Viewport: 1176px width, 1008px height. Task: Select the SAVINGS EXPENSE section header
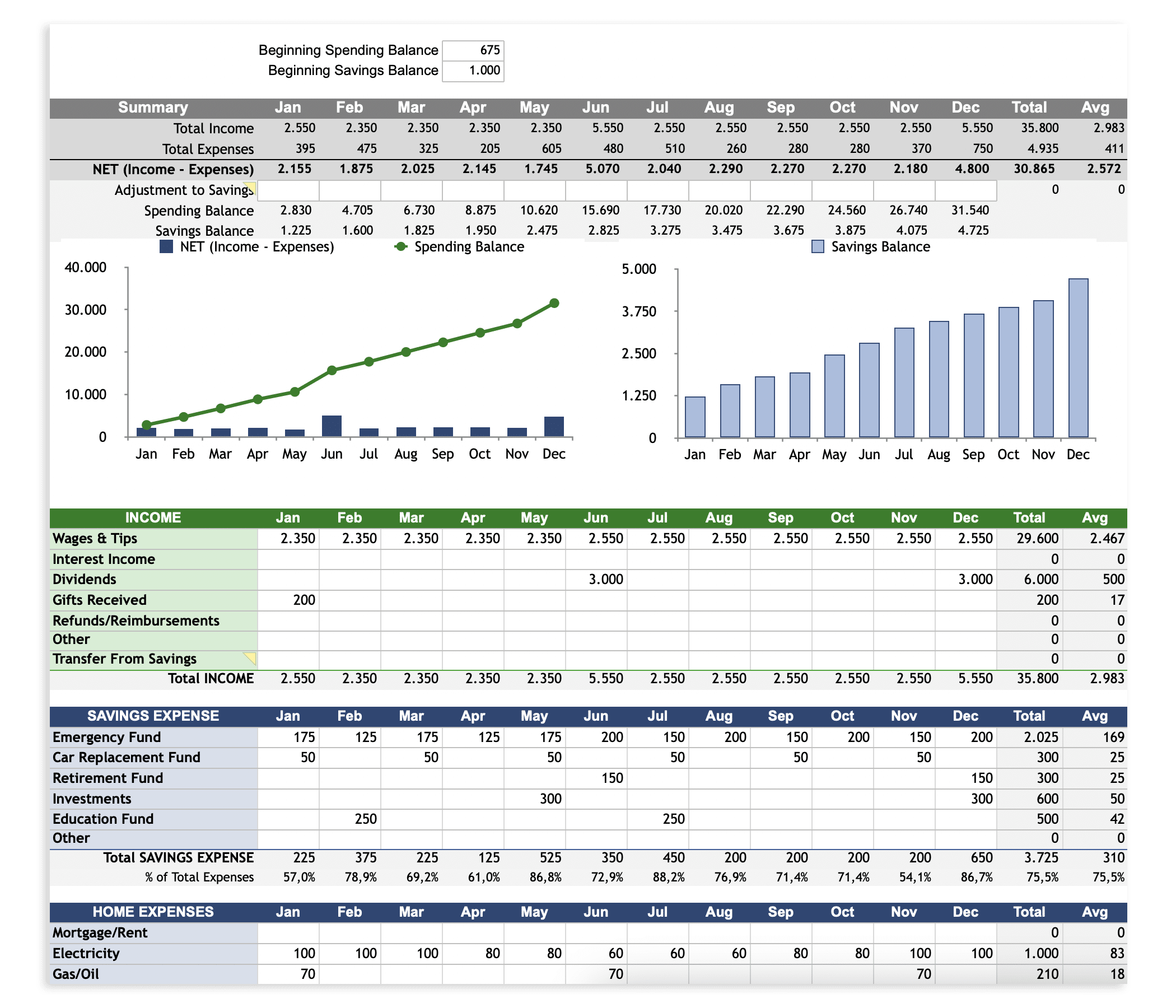click(153, 716)
